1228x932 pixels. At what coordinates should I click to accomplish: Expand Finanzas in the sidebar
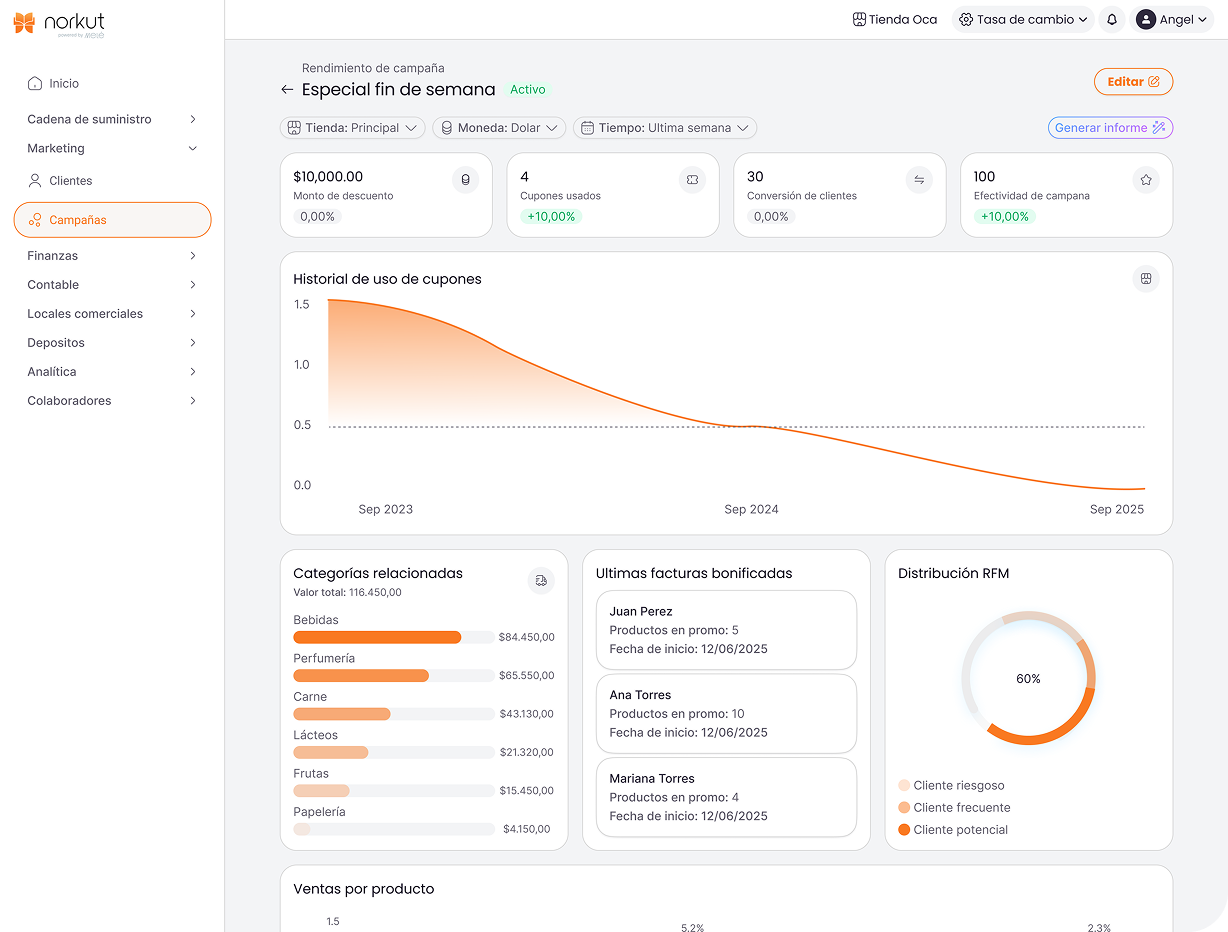(x=112, y=256)
